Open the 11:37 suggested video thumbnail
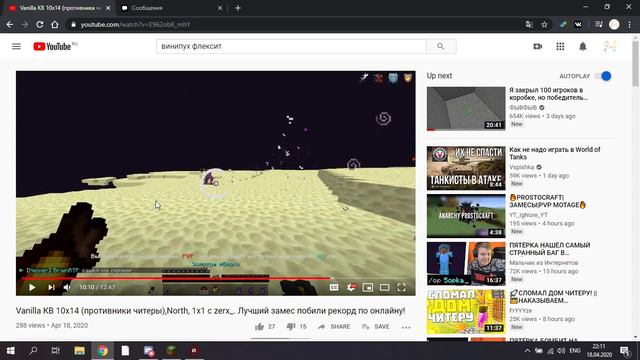This screenshot has height=360, width=640. pos(466,311)
